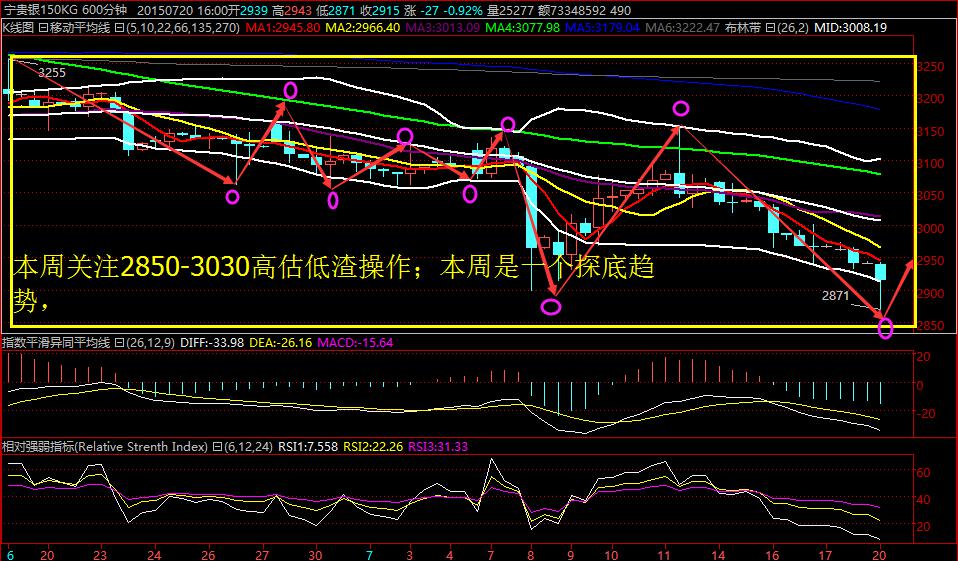The width and height of the screenshot is (958, 561).
Task: Click 3200 on the price axis
Action: (x=930, y=98)
